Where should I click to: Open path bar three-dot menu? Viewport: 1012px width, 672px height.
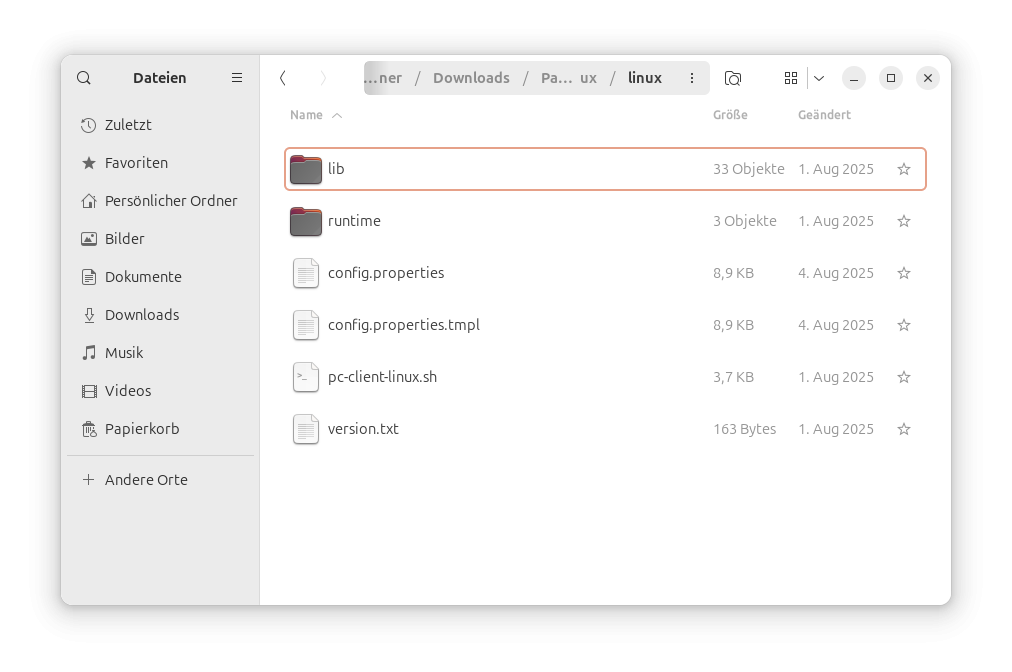(x=692, y=78)
